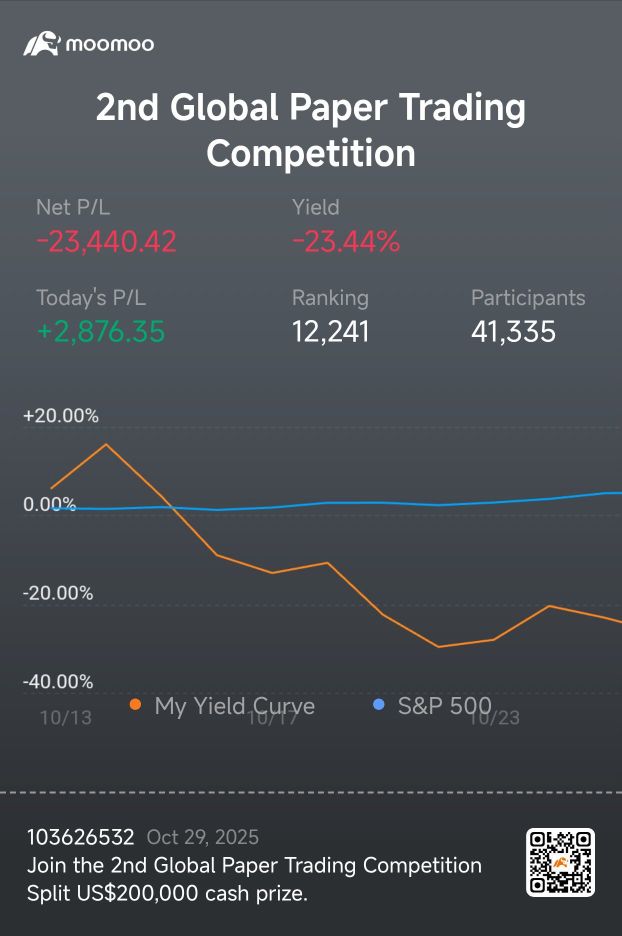Click the user ID 103626532
This screenshot has width=622, height=936.
[x=80, y=837]
